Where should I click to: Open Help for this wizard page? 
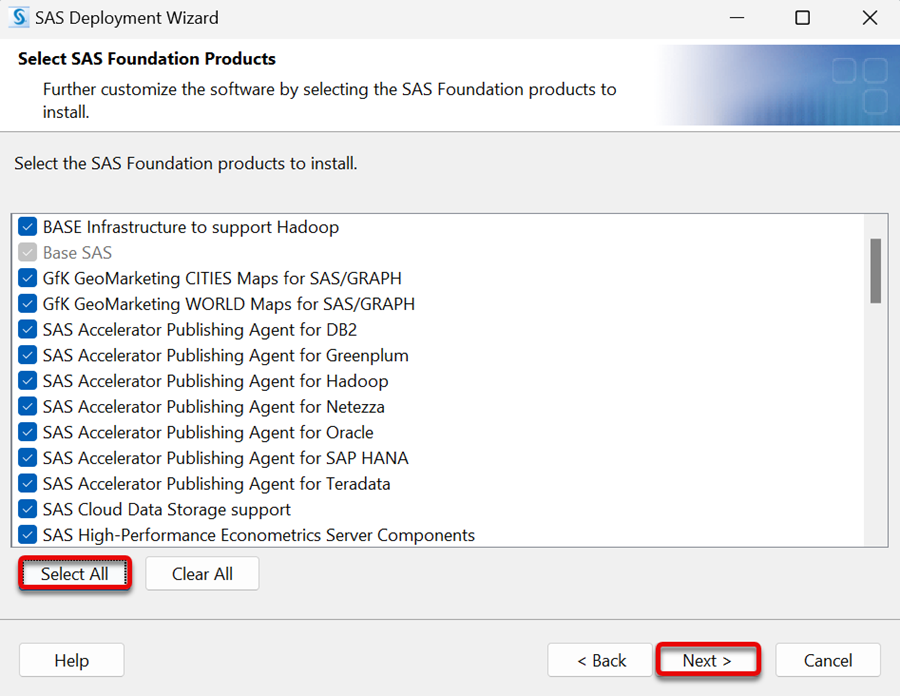click(72, 660)
